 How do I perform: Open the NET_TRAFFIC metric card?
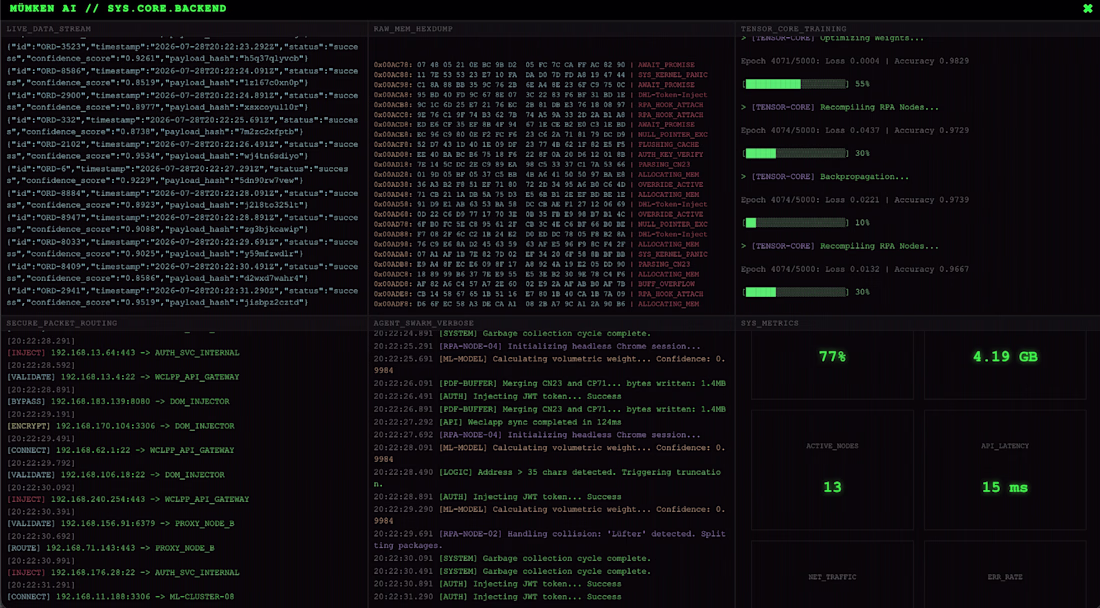[832, 574]
